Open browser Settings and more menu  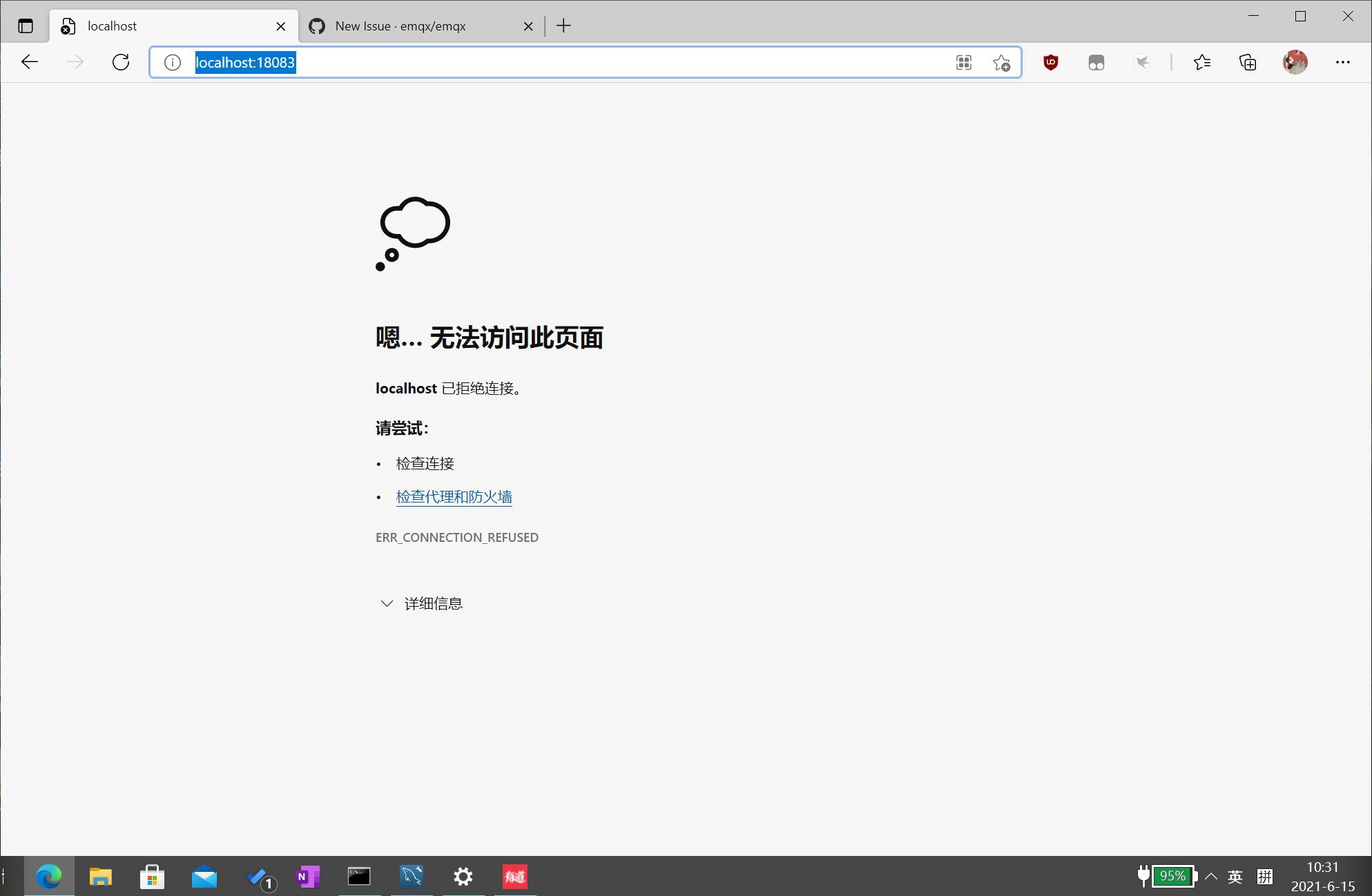pos(1342,62)
